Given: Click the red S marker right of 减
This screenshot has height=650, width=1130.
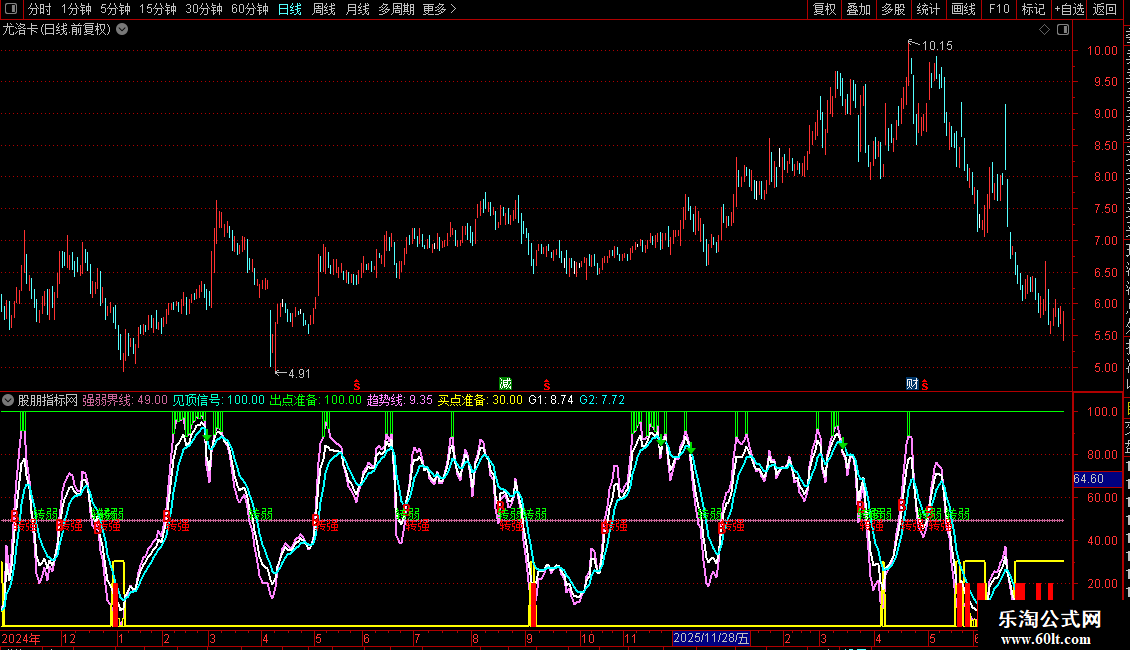Looking at the screenshot, I should coord(547,386).
